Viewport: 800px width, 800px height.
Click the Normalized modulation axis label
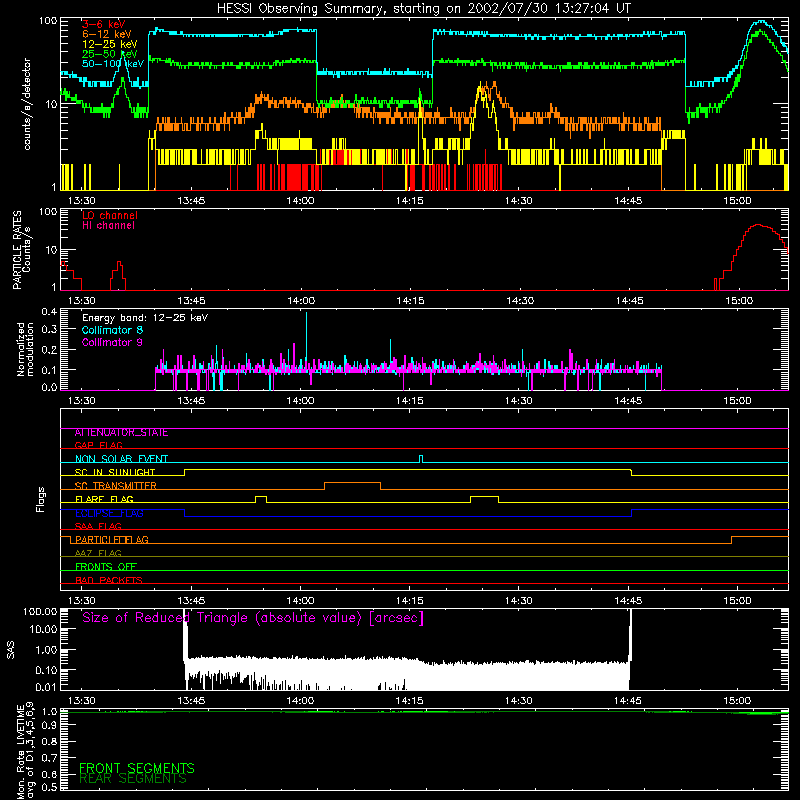(26, 349)
